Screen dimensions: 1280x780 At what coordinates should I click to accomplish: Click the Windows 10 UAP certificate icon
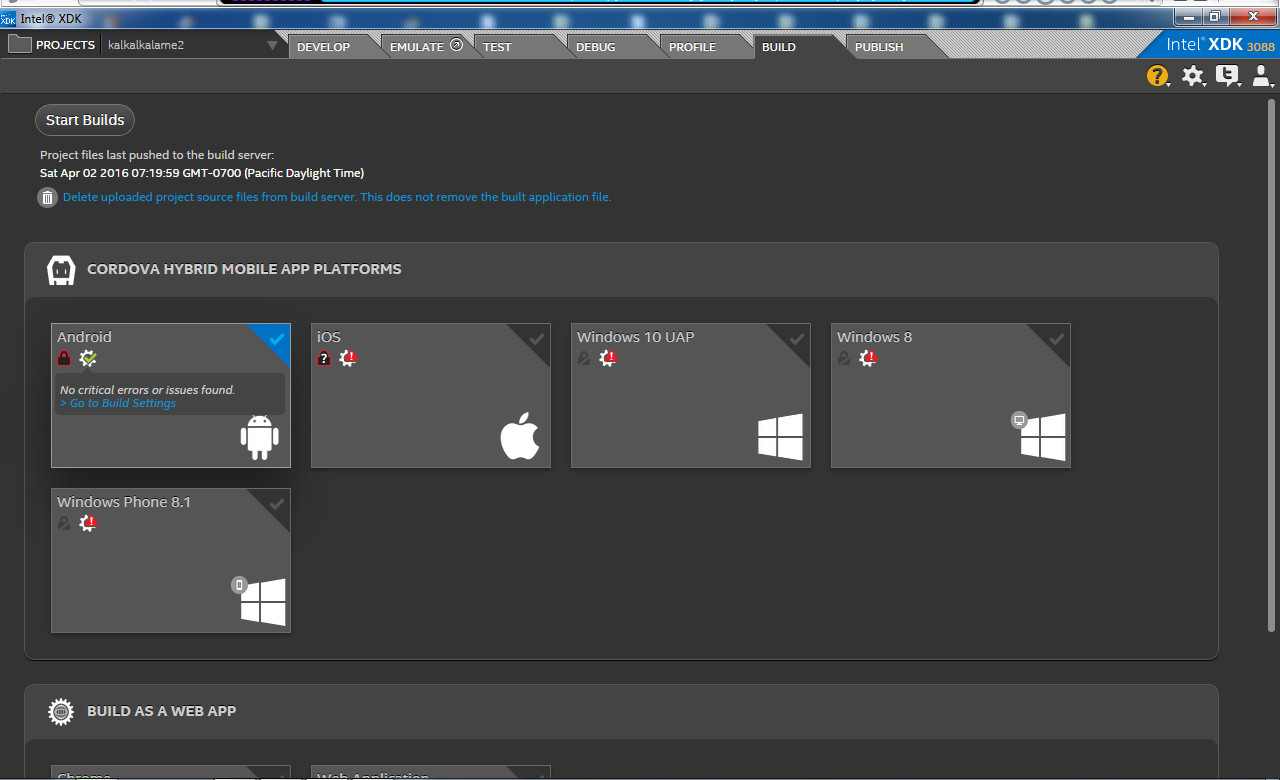tap(584, 358)
